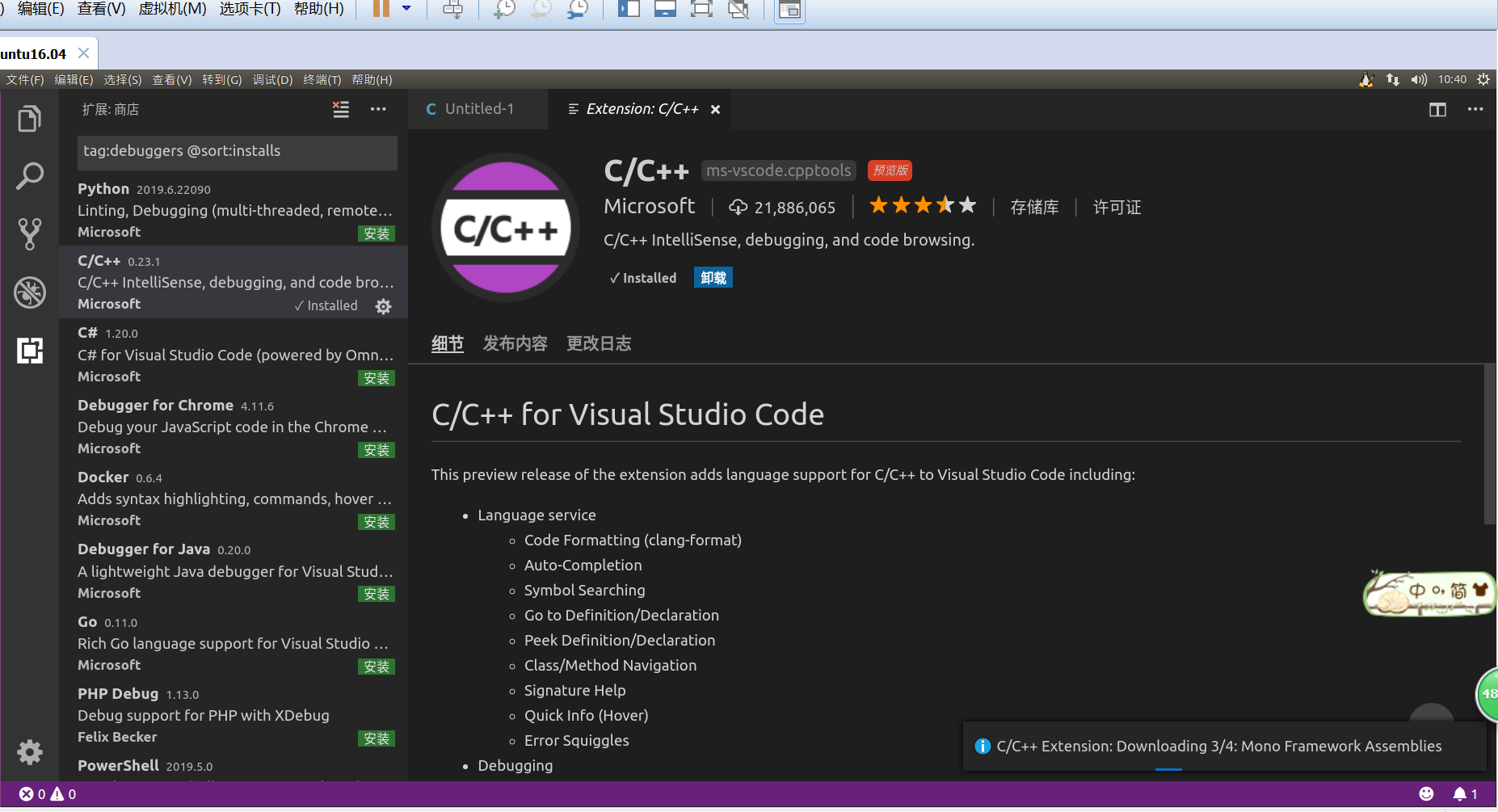The height and width of the screenshot is (812, 1498).
Task: Switch to the Untitled-1 editor tab
Action: pos(478,109)
